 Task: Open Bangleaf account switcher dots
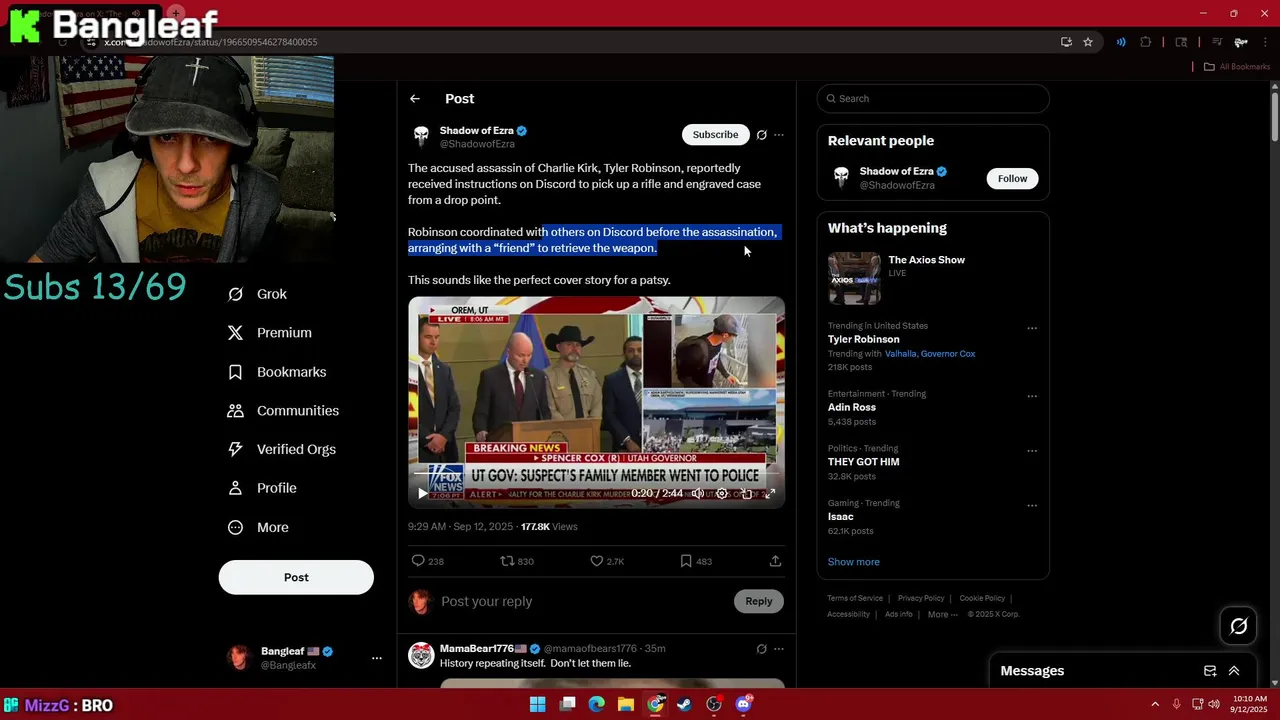tap(377, 658)
